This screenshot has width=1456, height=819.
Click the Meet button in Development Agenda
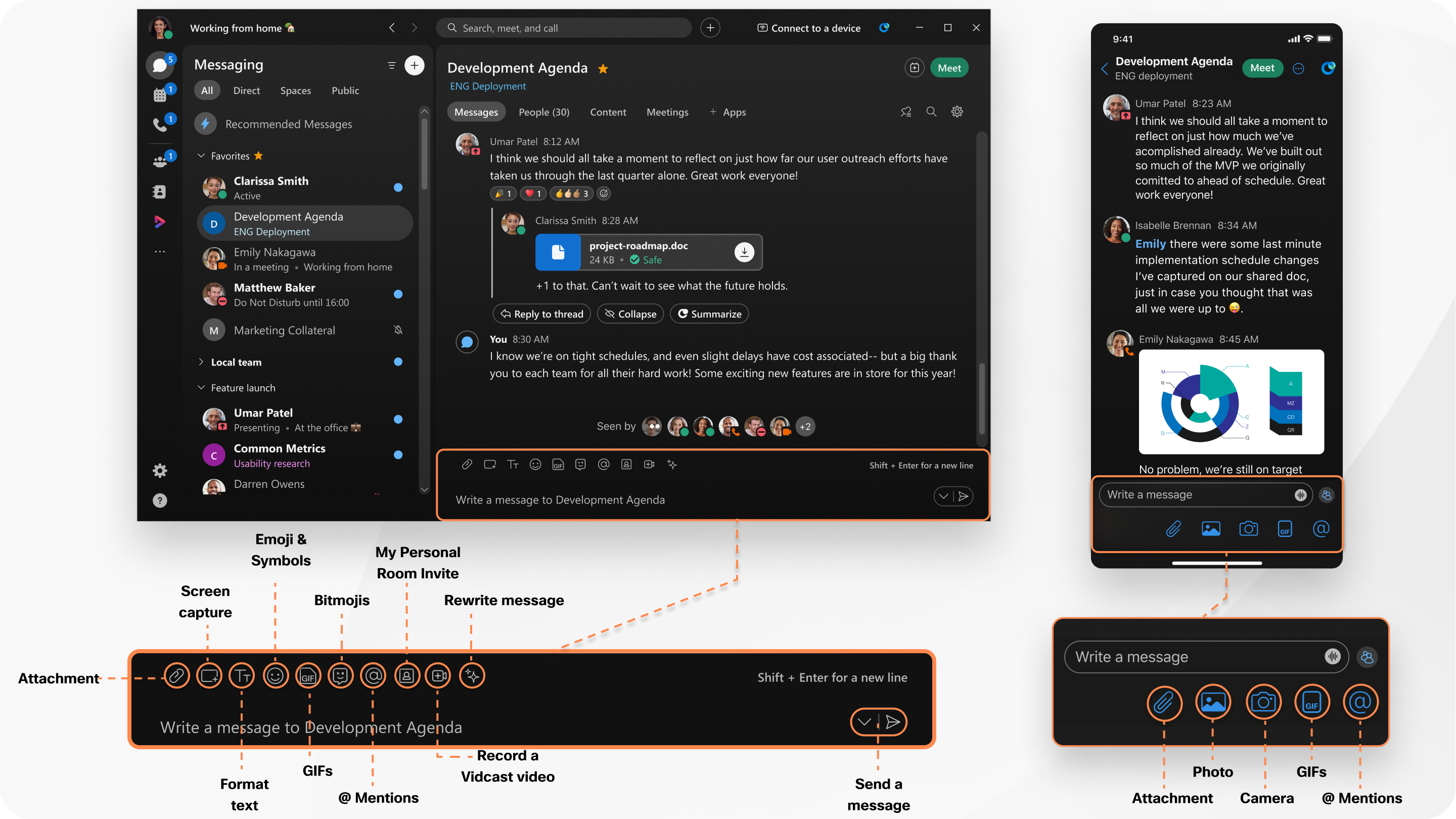tap(949, 67)
